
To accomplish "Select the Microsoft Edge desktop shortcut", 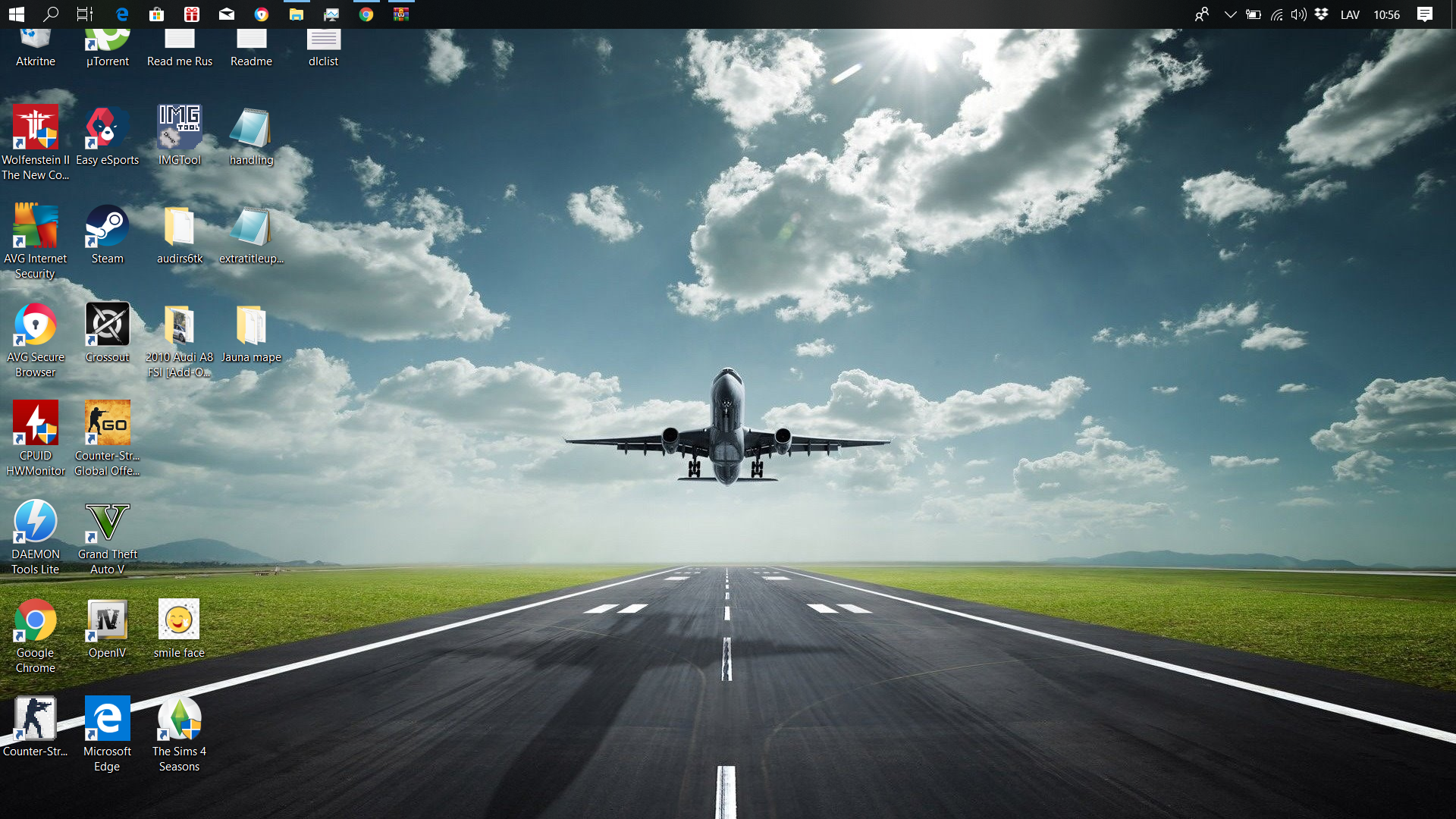I will tap(107, 734).
